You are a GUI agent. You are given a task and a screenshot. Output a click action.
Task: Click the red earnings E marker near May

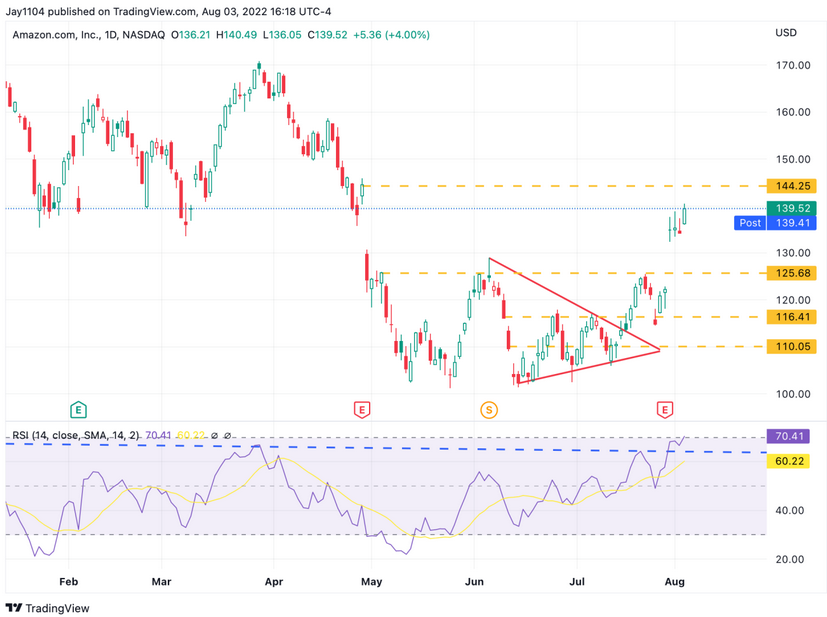coord(361,409)
